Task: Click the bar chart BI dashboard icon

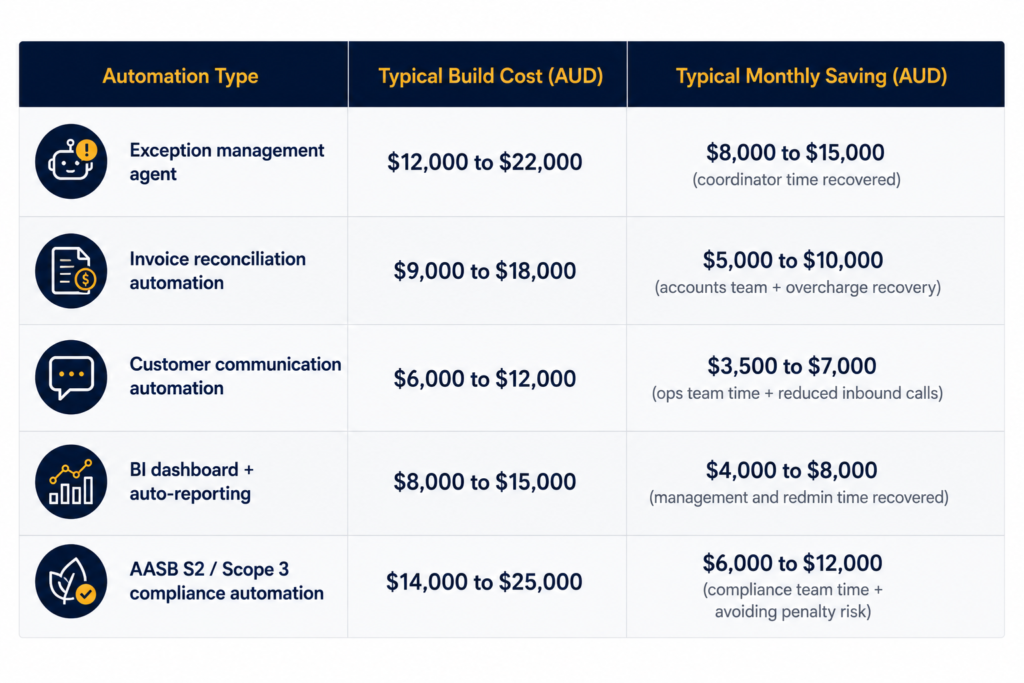Action: pos(71,482)
